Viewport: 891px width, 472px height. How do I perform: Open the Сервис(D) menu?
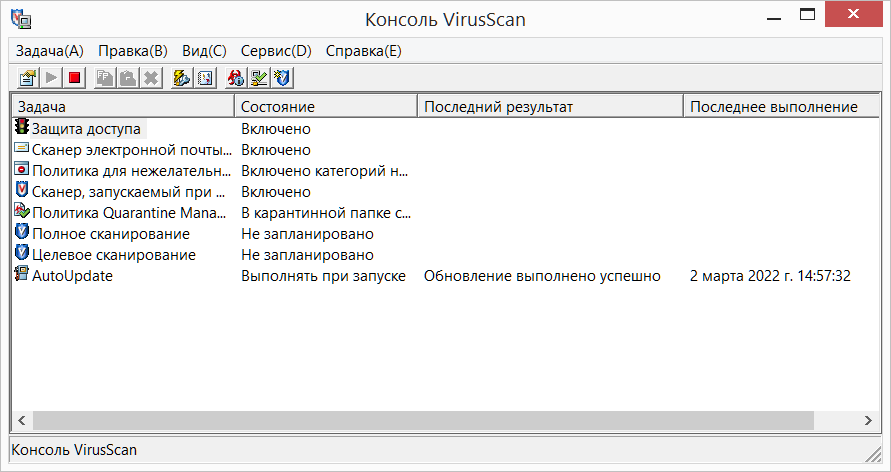[x=276, y=51]
